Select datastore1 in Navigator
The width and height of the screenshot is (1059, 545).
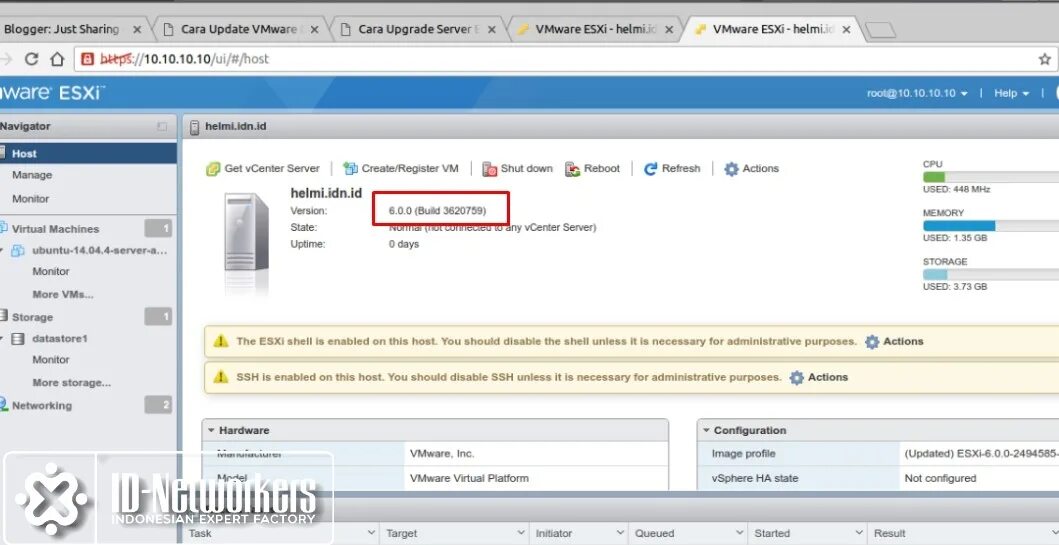point(59,338)
